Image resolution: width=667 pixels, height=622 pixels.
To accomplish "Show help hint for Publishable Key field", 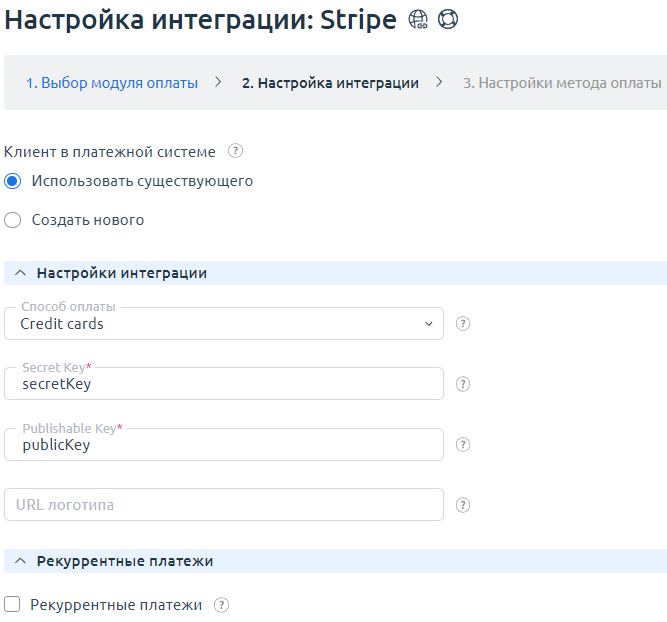I will point(463,445).
